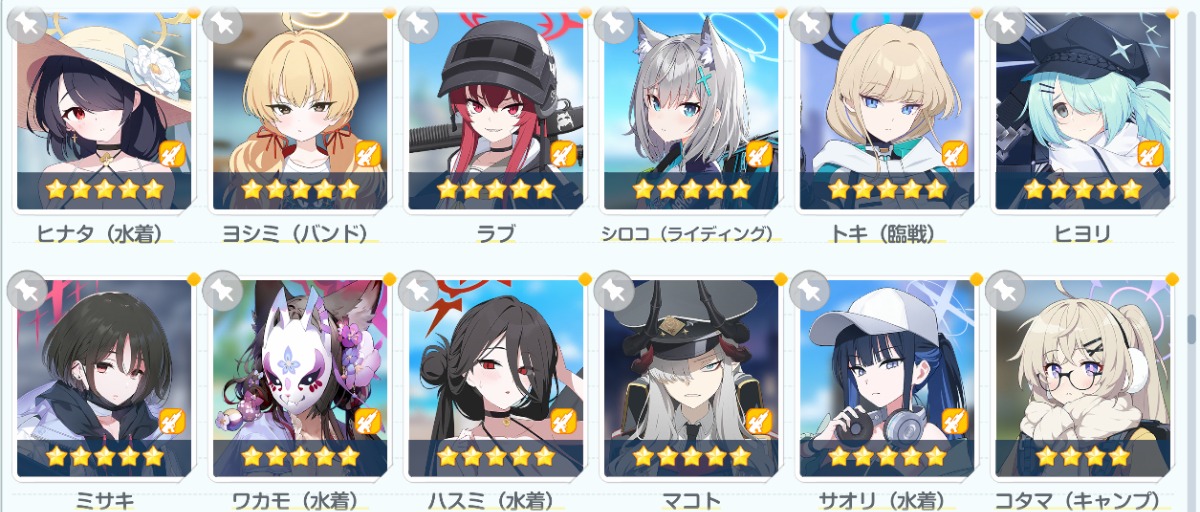This screenshot has width=1200, height=512.
Task: Click the five-star rating on ミサキ card
Action: (104, 457)
